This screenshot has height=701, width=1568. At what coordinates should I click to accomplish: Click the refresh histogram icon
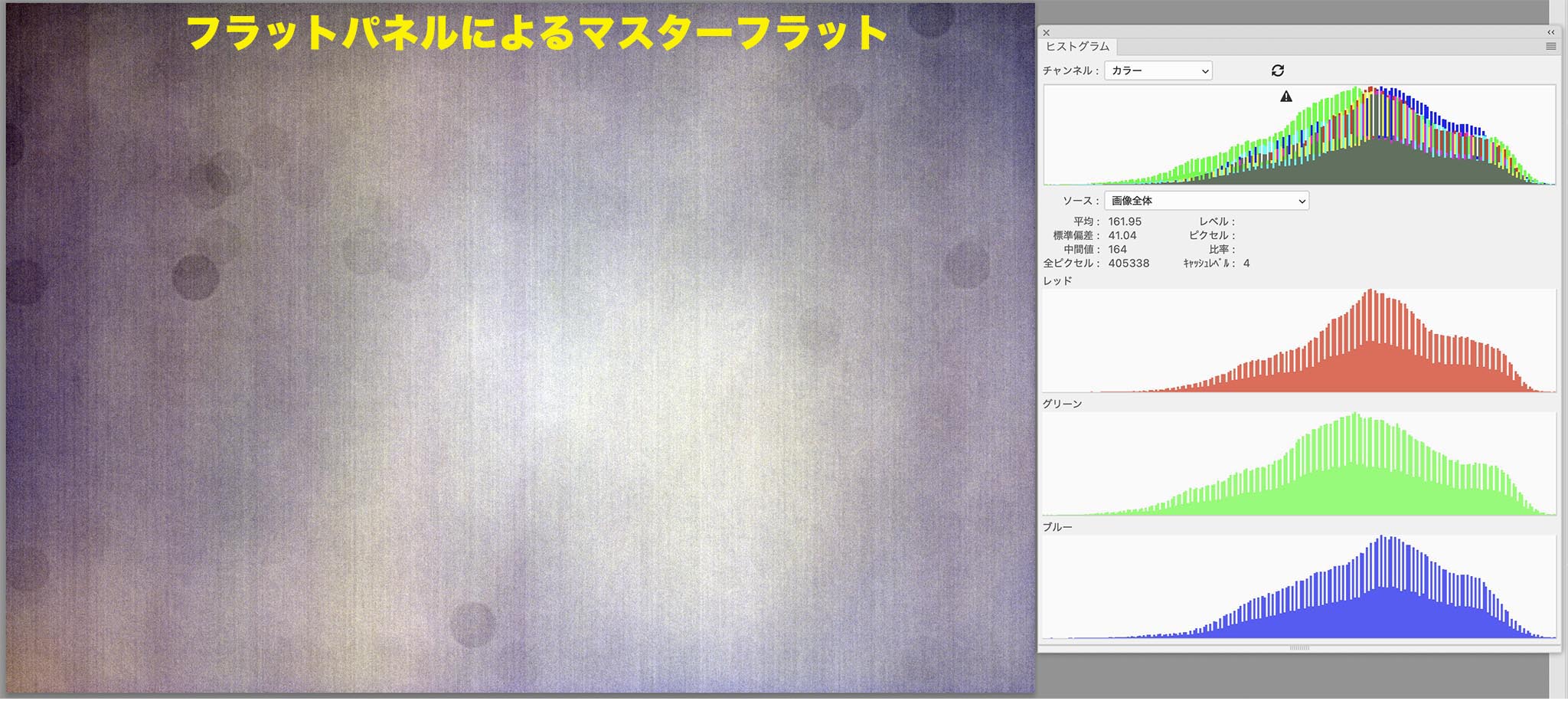pos(1278,70)
